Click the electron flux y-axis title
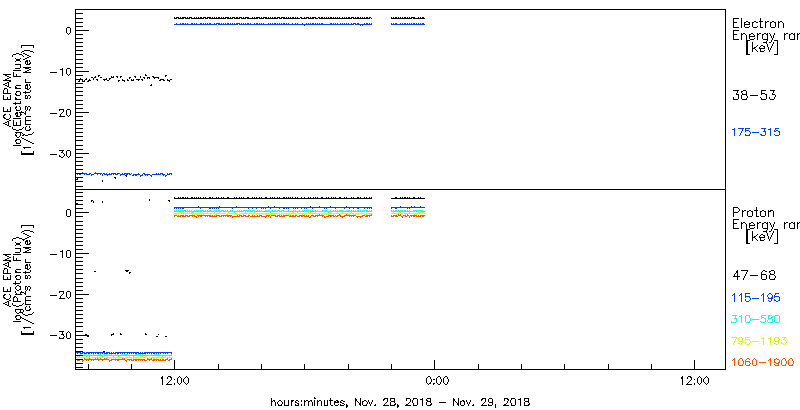800x410 pixels. click(20, 99)
